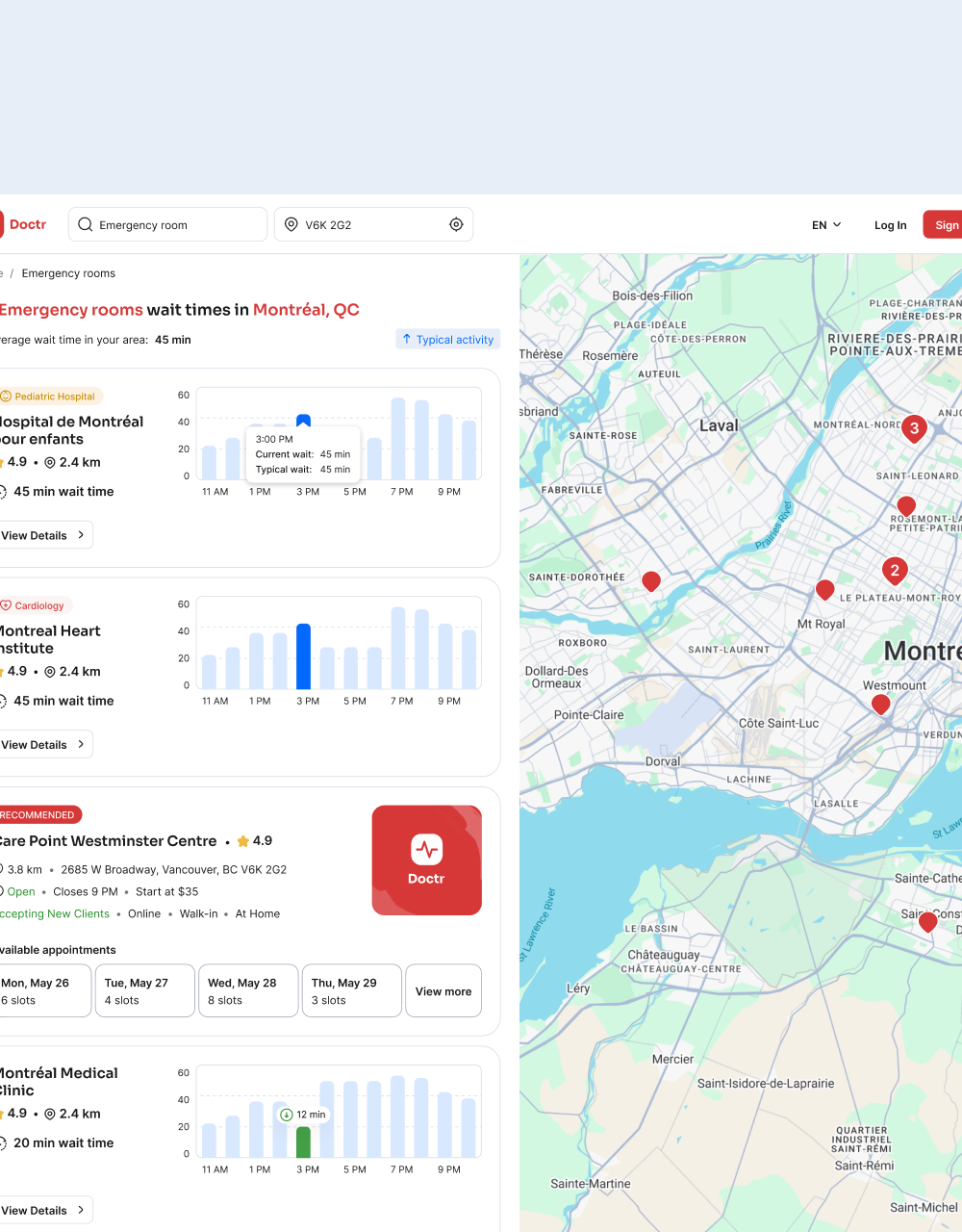Click the Doctr heartbeat card image
The height and width of the screenshot is (1232, 962).
click(x=426, y=860)
